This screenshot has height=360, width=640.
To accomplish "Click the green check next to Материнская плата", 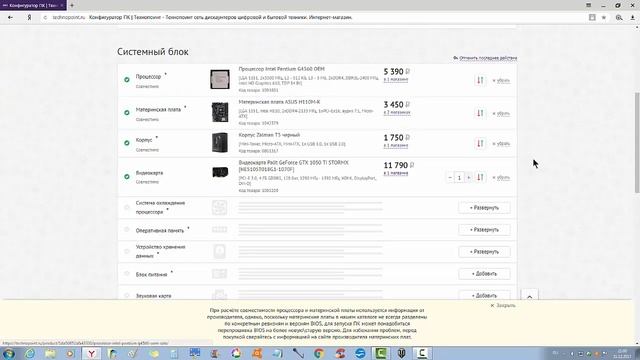I will [x=127, y=113].
